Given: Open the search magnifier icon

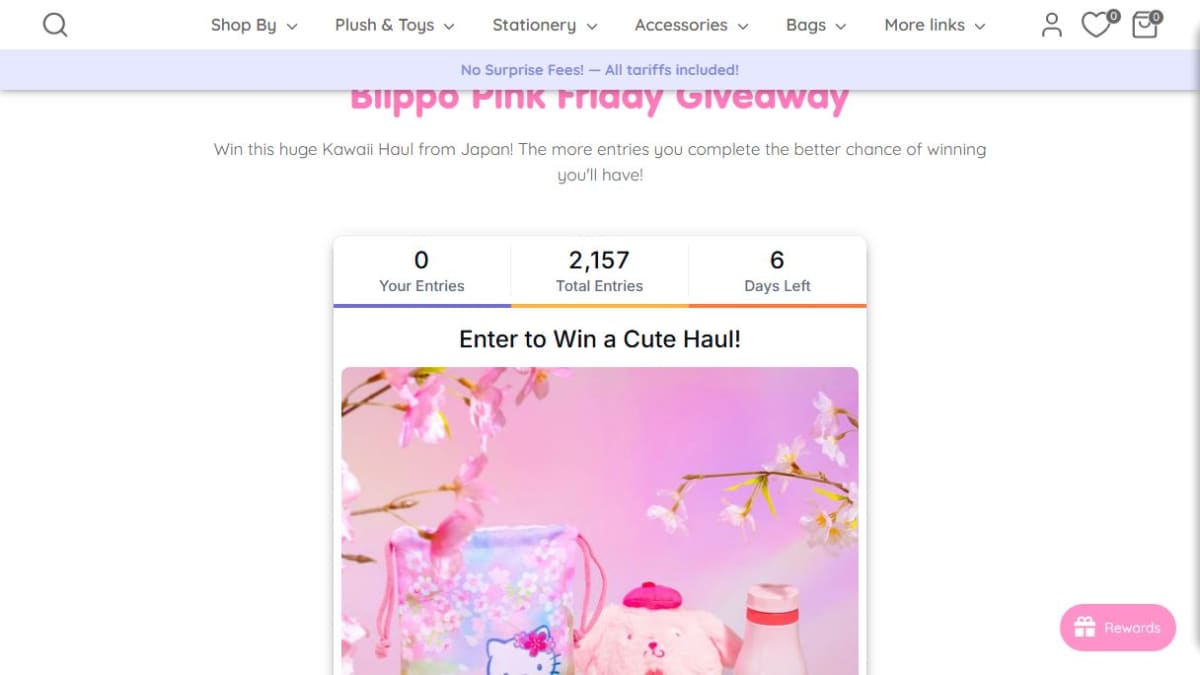Looking at the screenshot, I should (x=55, y=25).
